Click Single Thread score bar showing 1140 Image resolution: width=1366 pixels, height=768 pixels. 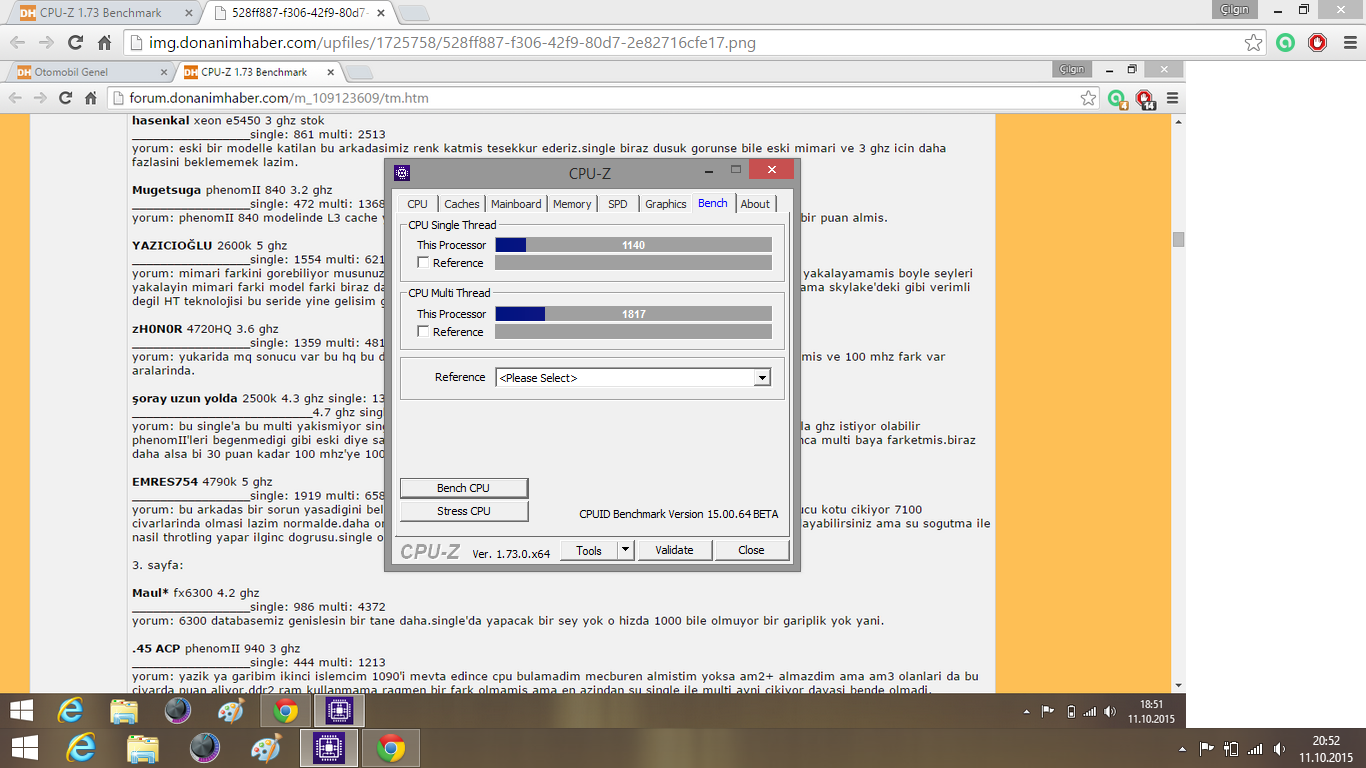click(633, 245)
